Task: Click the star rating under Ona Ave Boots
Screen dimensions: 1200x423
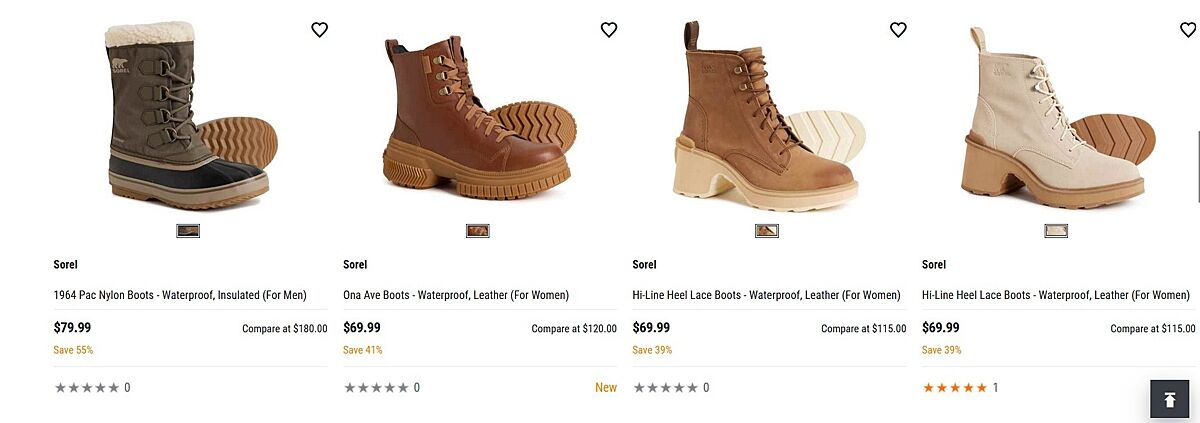Action: tap(376, 388)
